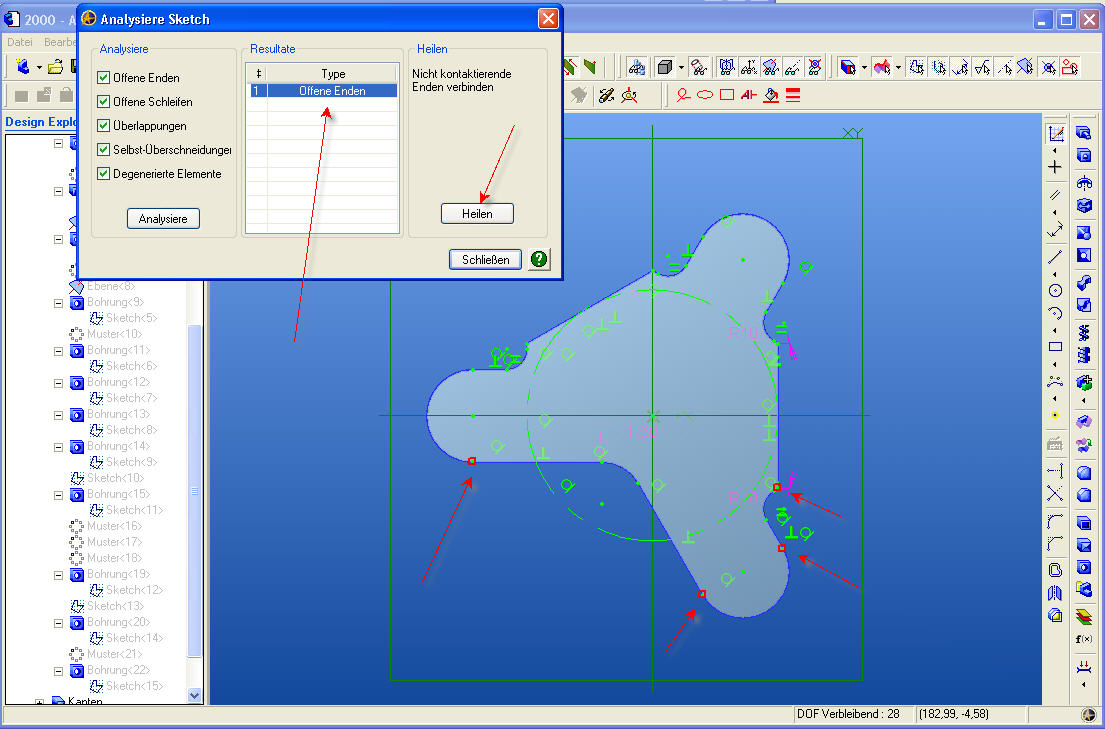1105x729 pixels.
Task: Click the red-green layers stack icon
Action: pos(1084,617)
